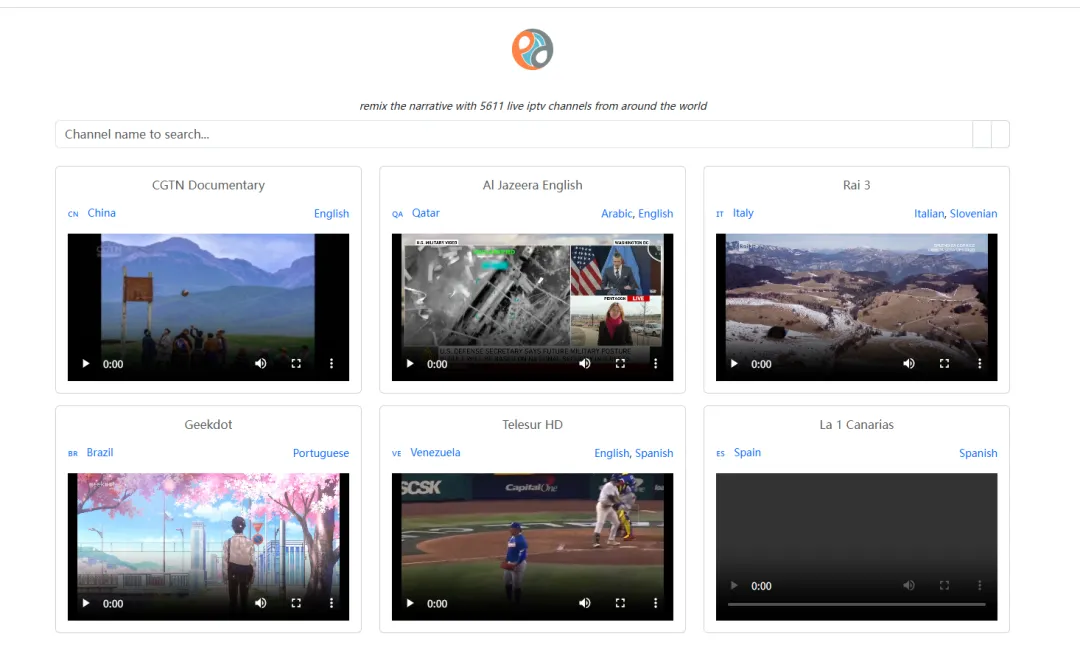Image resolution: width=1080 pixels, height=656 pixels.
Task: Select Italian language on Rai 3 card
Action: pyautogui.click(x=928, y=214)
